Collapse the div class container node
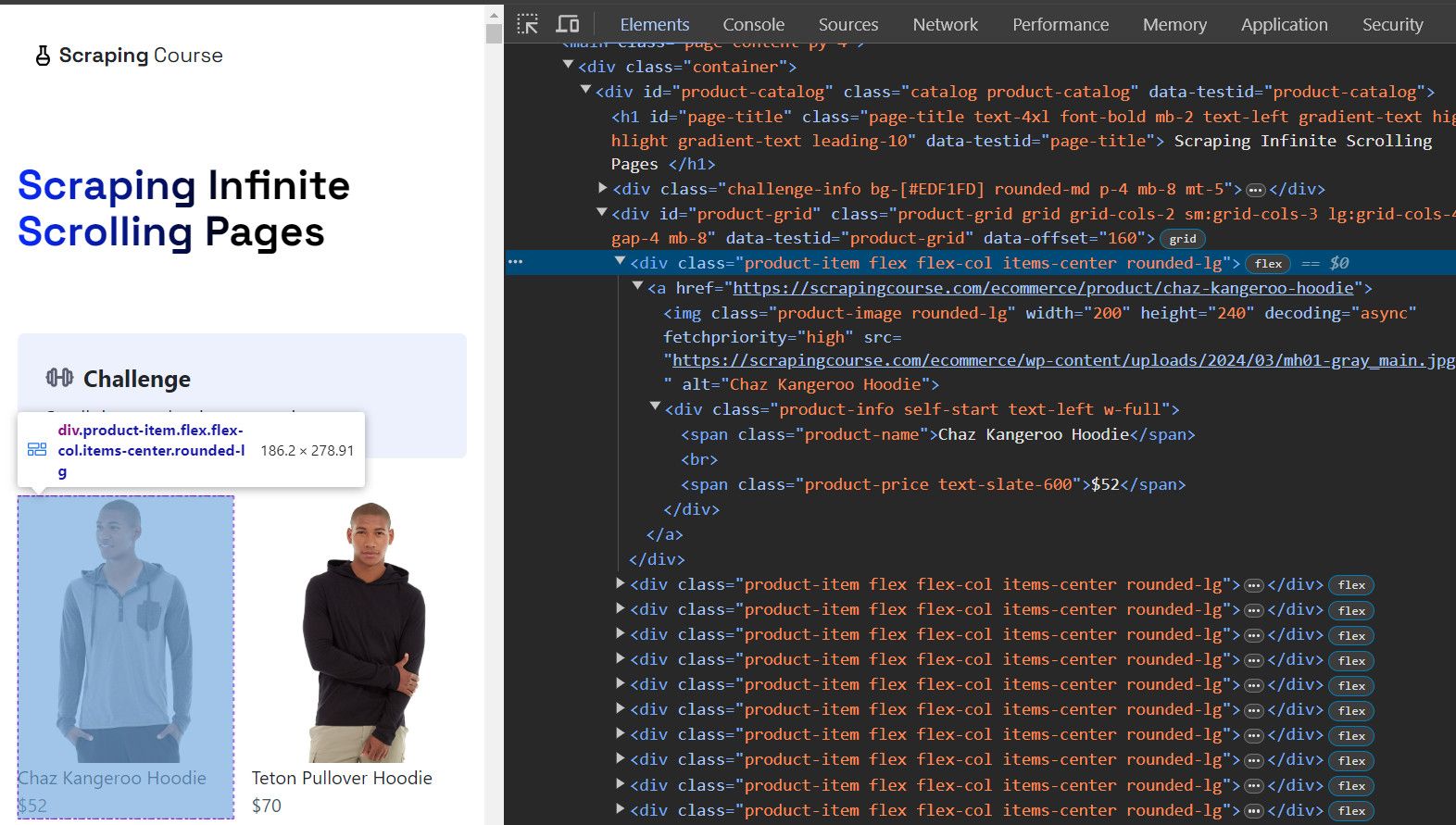 pos(568,65)
